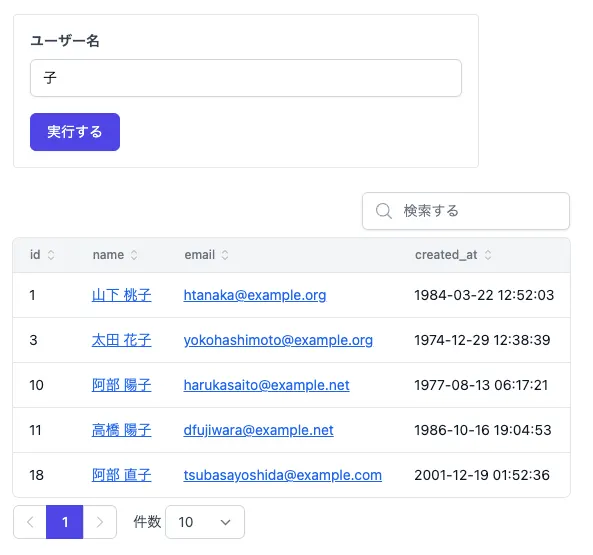Select date cell 1974-12-29 12:38:39
Screen dimensions: 593x555
pos(482,340)
